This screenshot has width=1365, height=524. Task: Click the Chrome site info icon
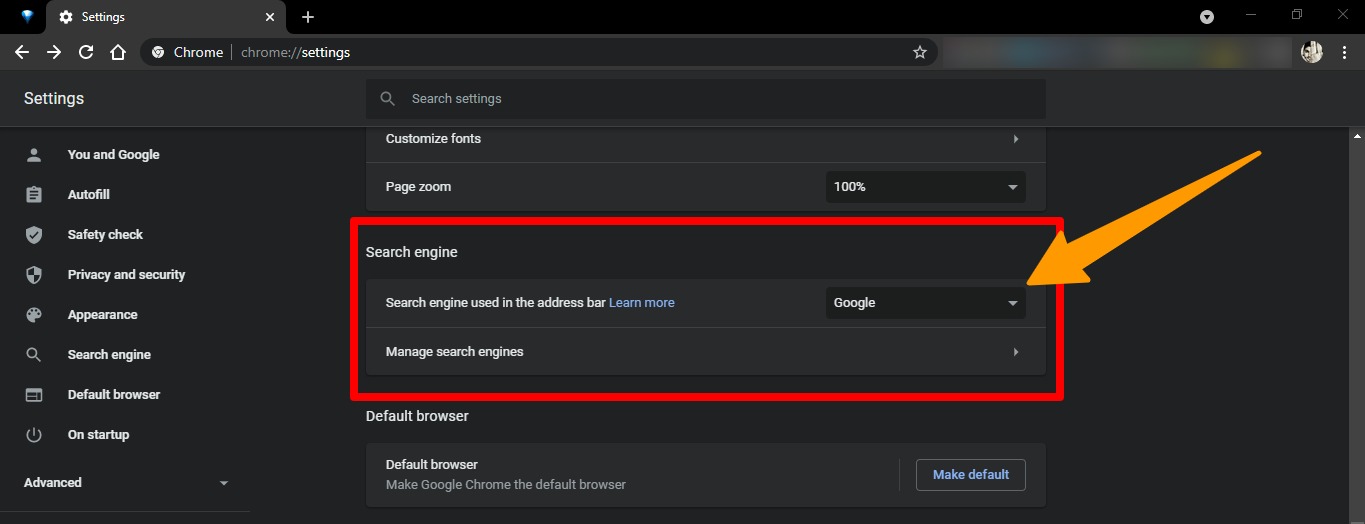point(158,52)
